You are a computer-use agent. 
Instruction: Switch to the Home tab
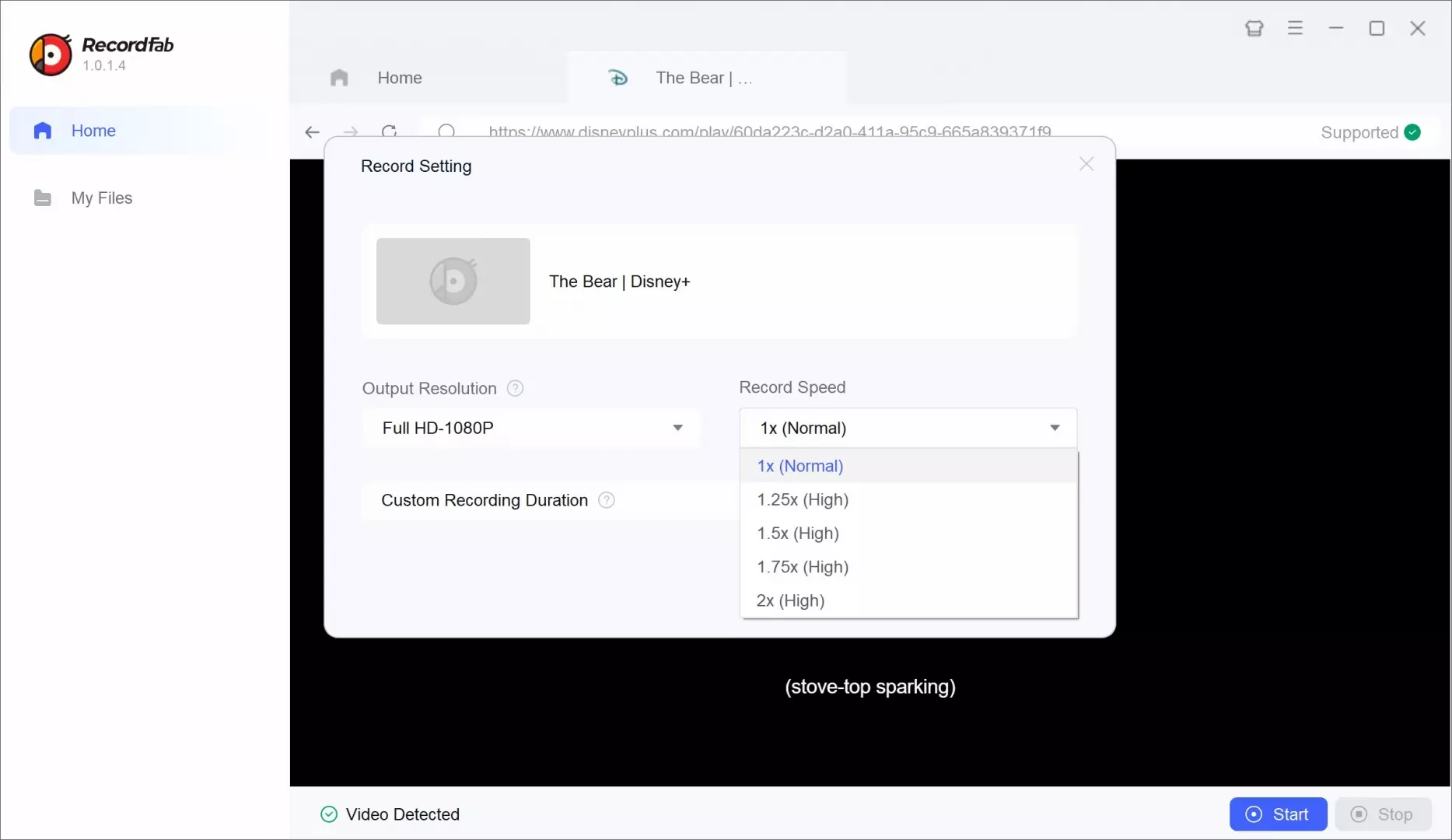click(x=429, y=78)
